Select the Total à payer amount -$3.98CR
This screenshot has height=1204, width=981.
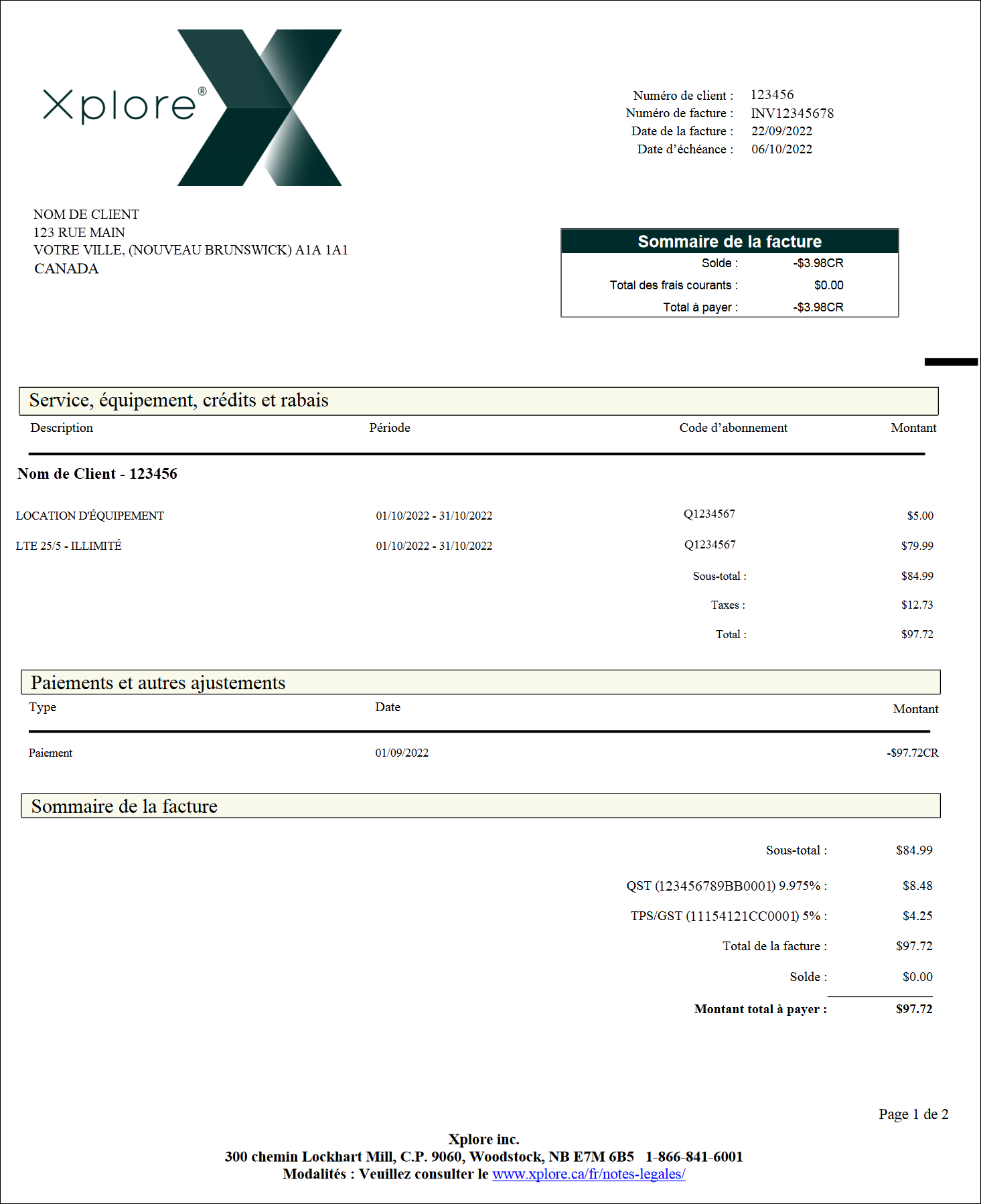coord(818,307)
